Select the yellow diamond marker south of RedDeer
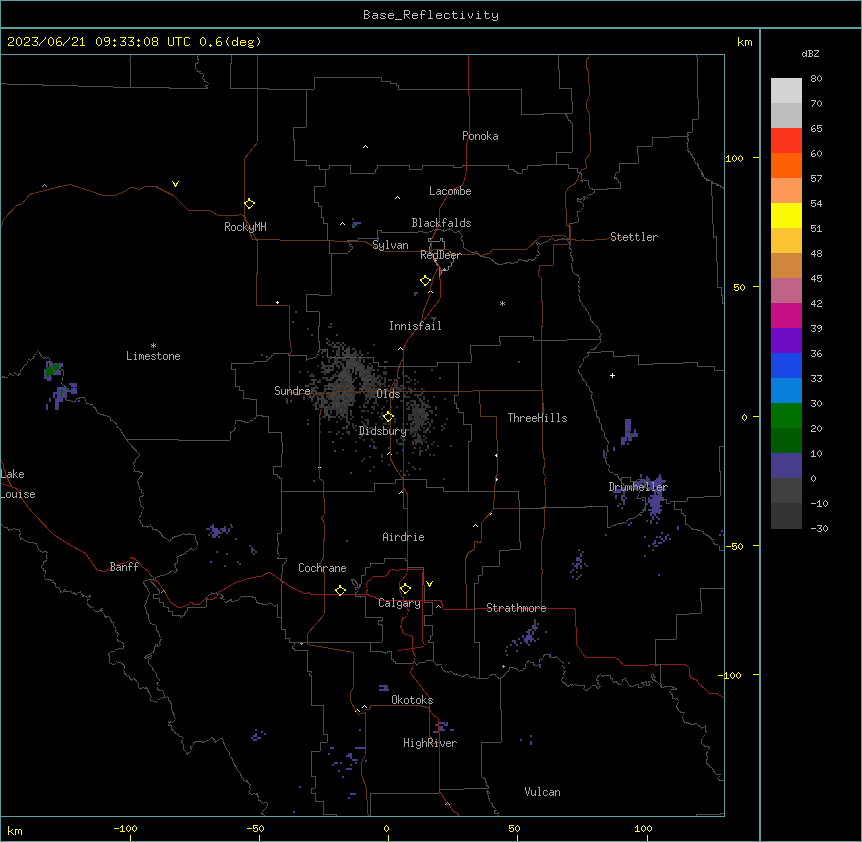The height and width of the screenshot is (842, 862). coord(426,281)
